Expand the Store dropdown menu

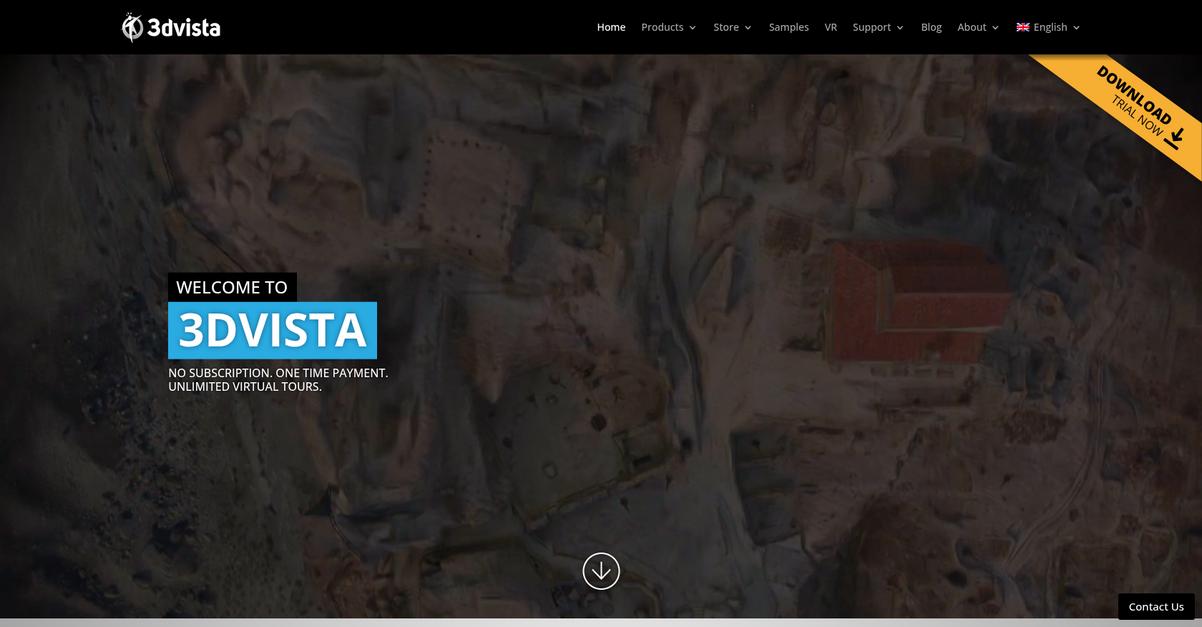click(x=732, y=27)
